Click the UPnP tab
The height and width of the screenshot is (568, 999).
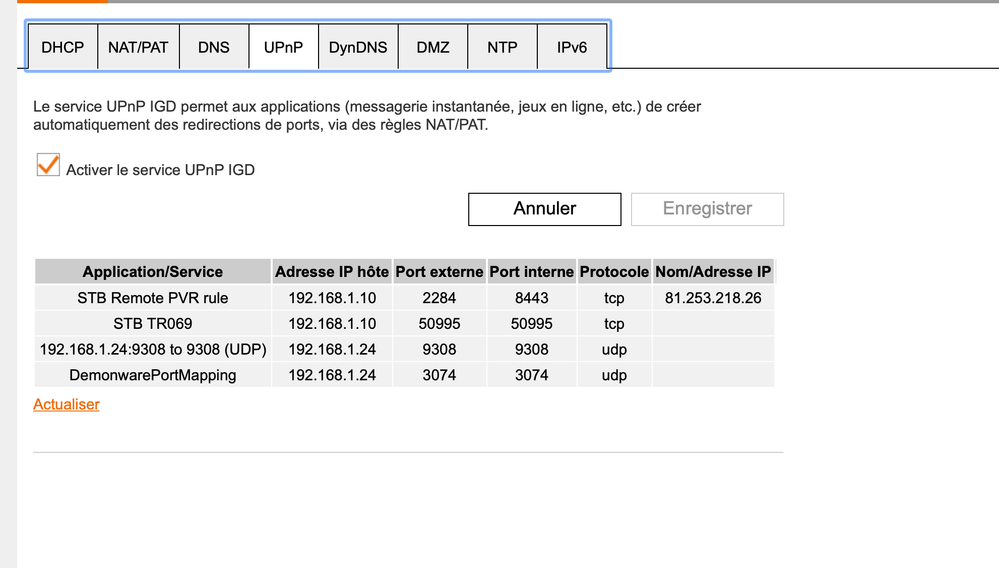tap(283, 47)
